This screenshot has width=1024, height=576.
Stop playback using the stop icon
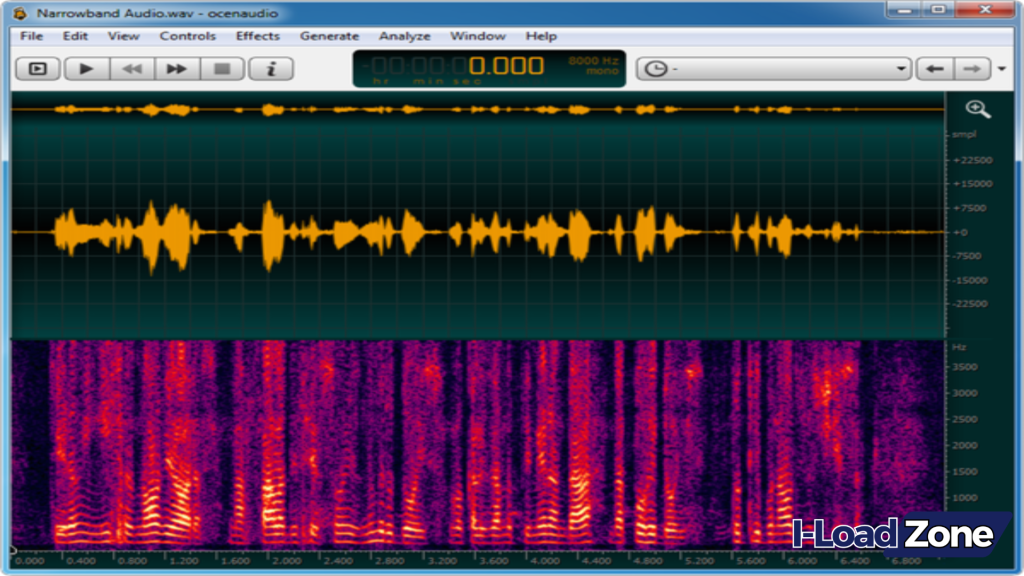pyautogui.click(x=221, y=68)
